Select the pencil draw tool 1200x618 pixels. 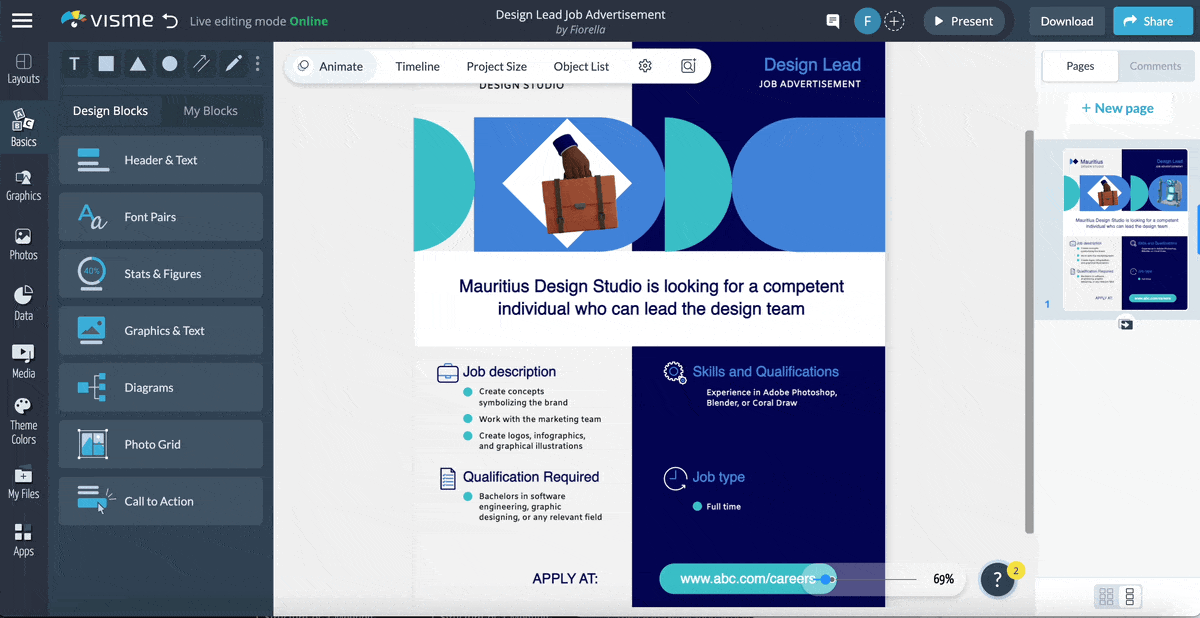233,64
